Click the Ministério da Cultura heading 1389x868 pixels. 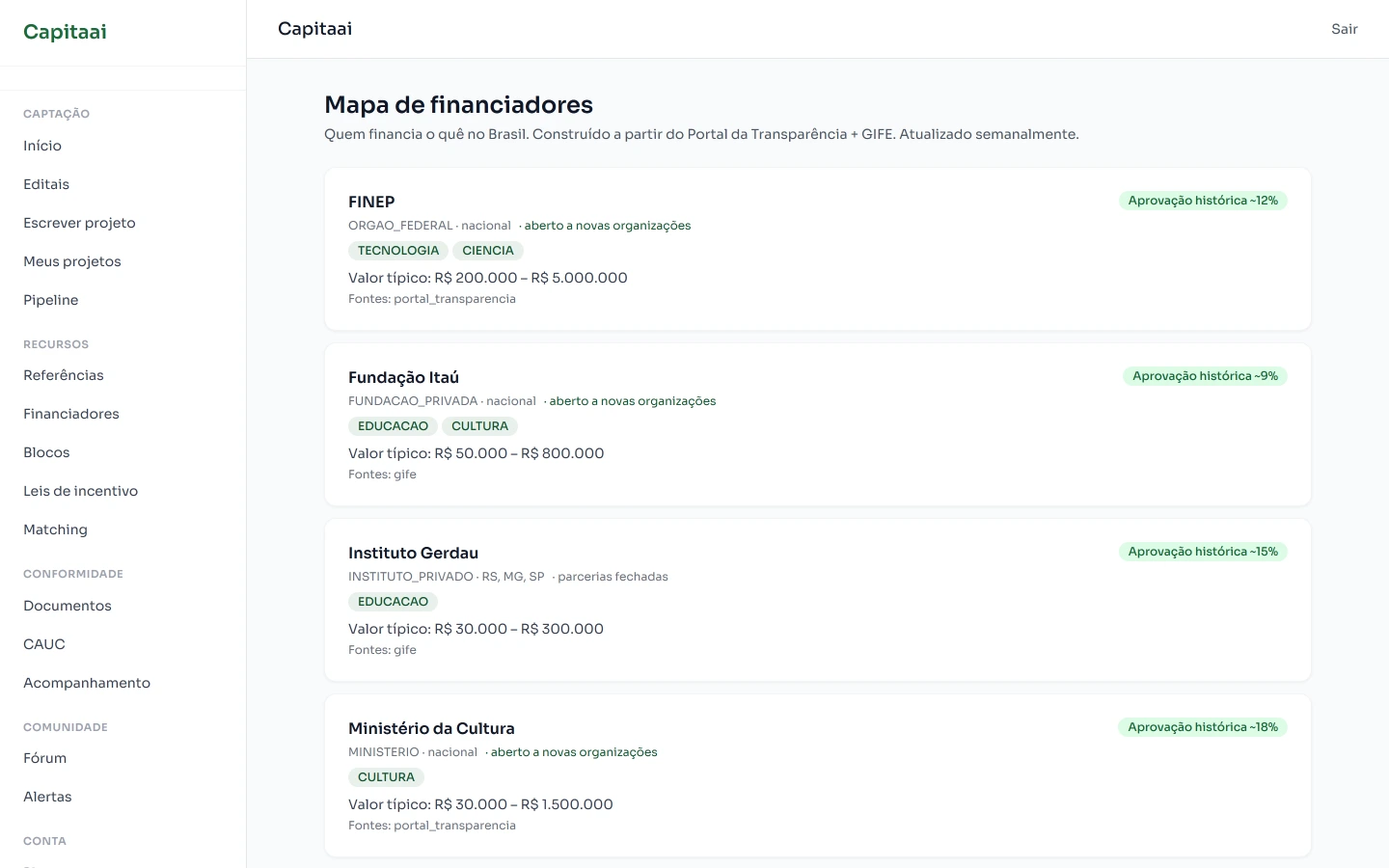click(431, 728)
